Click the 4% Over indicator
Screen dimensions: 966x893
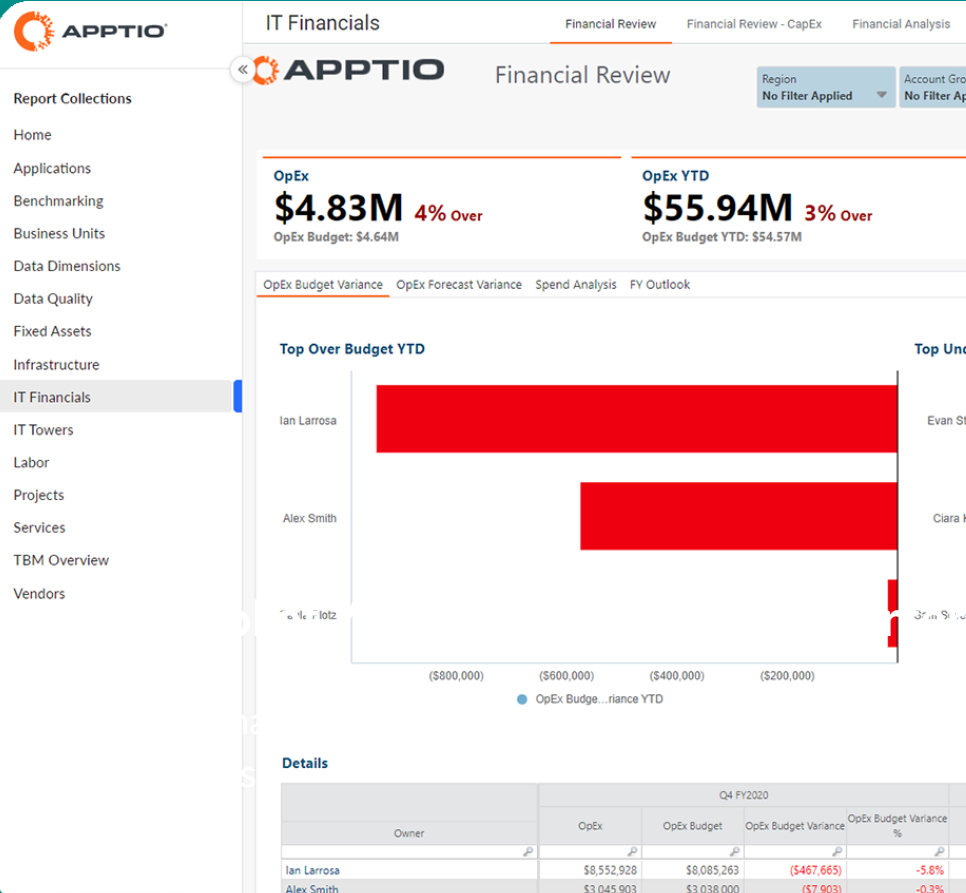[x=448, y=214]
